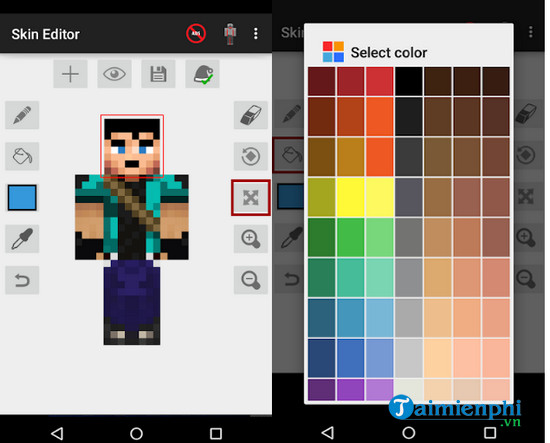Tap the Android home button on right screen
Screen dimensions: 550x443
coord(409,432)
